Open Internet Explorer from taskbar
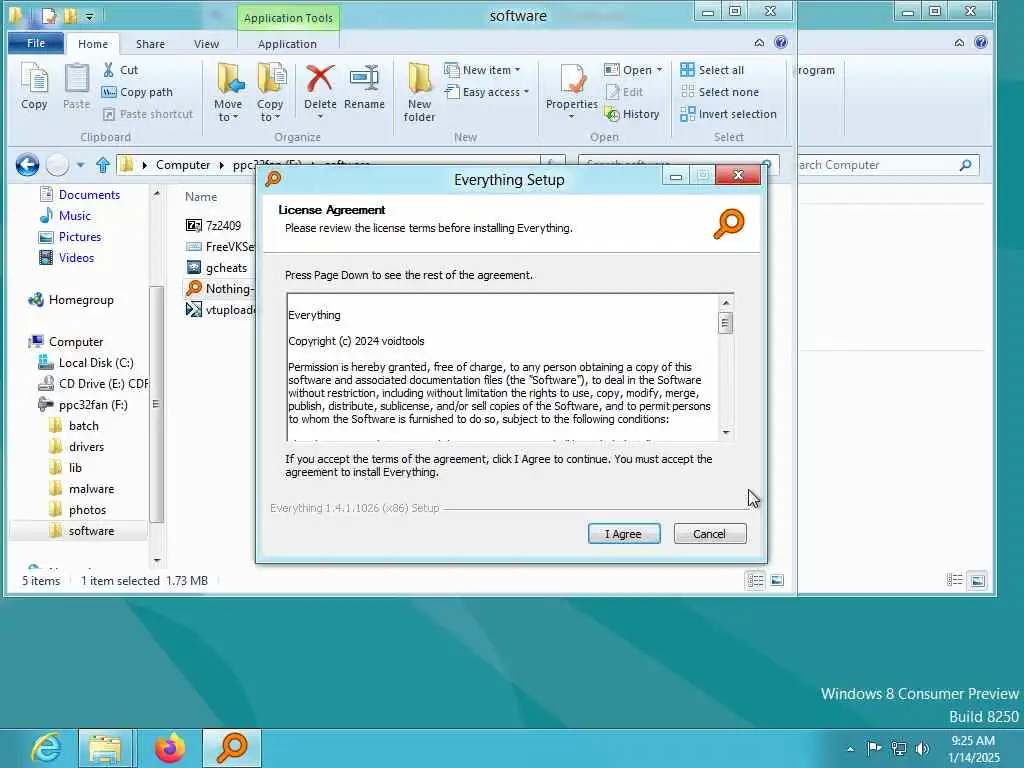 click(46, 748)
